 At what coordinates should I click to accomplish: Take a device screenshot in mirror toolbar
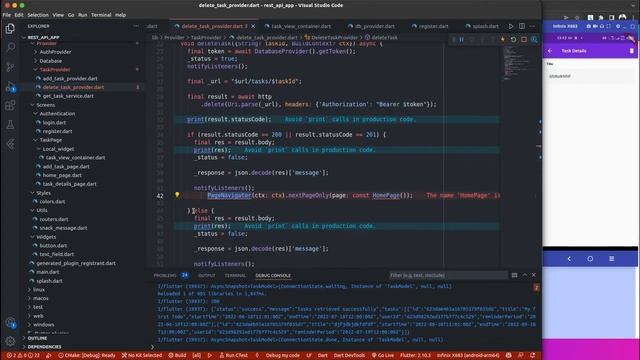click(x=589, y=26)
